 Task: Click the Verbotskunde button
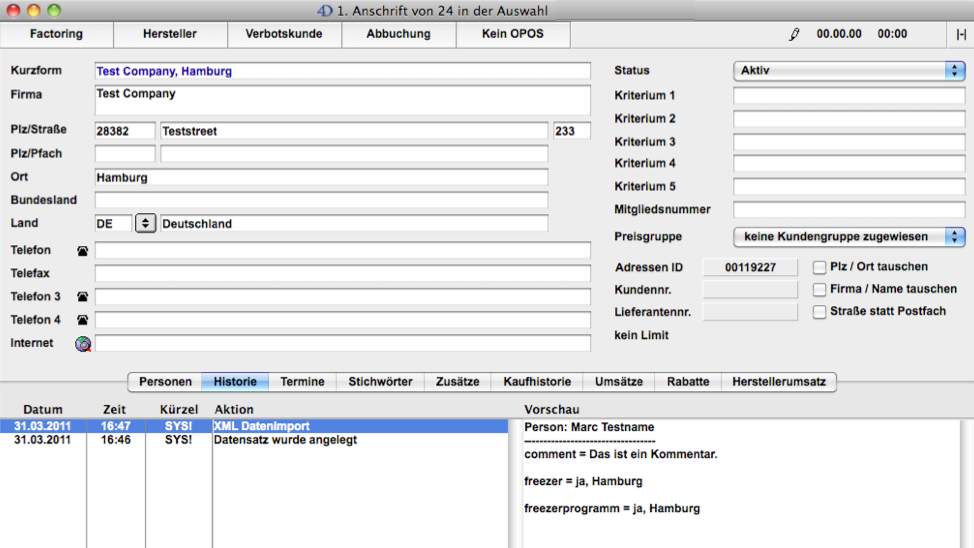(x=284, y=34)
